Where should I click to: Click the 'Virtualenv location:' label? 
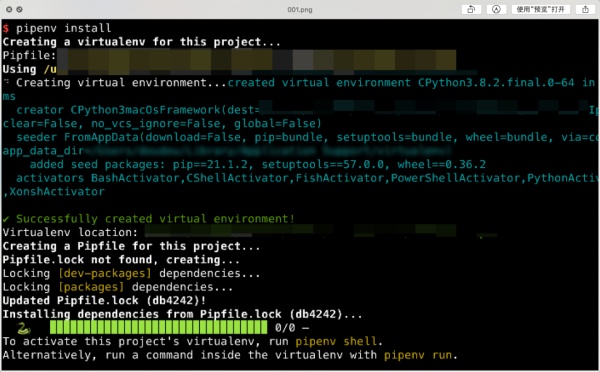[x=70, y=233]
